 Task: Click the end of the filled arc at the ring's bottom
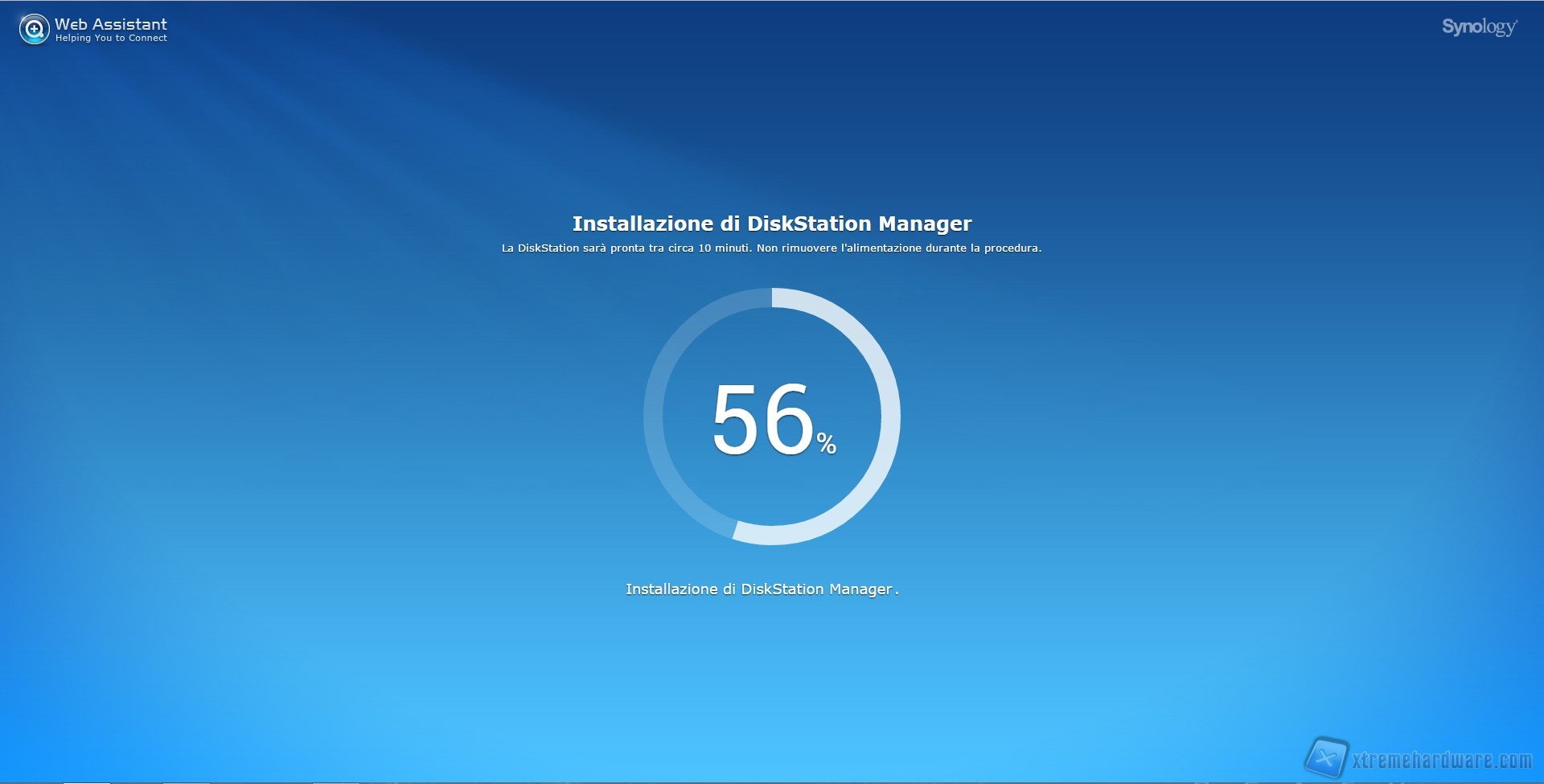coord(737,531)
